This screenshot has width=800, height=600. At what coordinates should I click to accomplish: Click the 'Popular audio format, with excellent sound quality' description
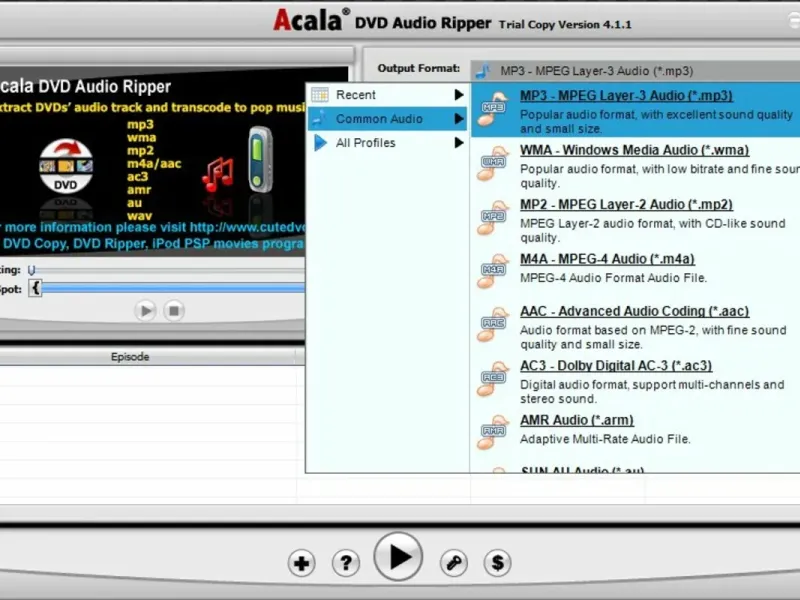[656, 121]
